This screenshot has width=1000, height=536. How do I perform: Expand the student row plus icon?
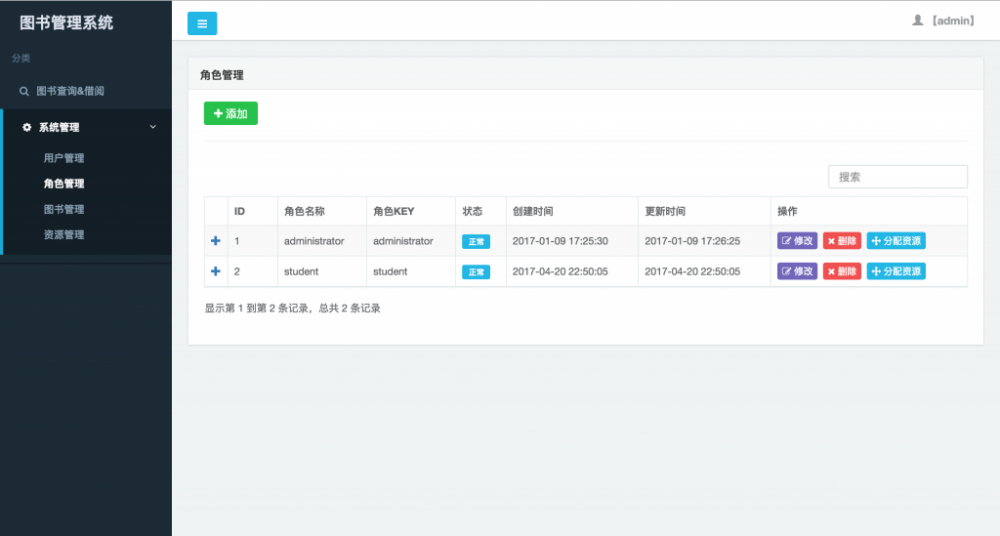[x=216, y=271]
